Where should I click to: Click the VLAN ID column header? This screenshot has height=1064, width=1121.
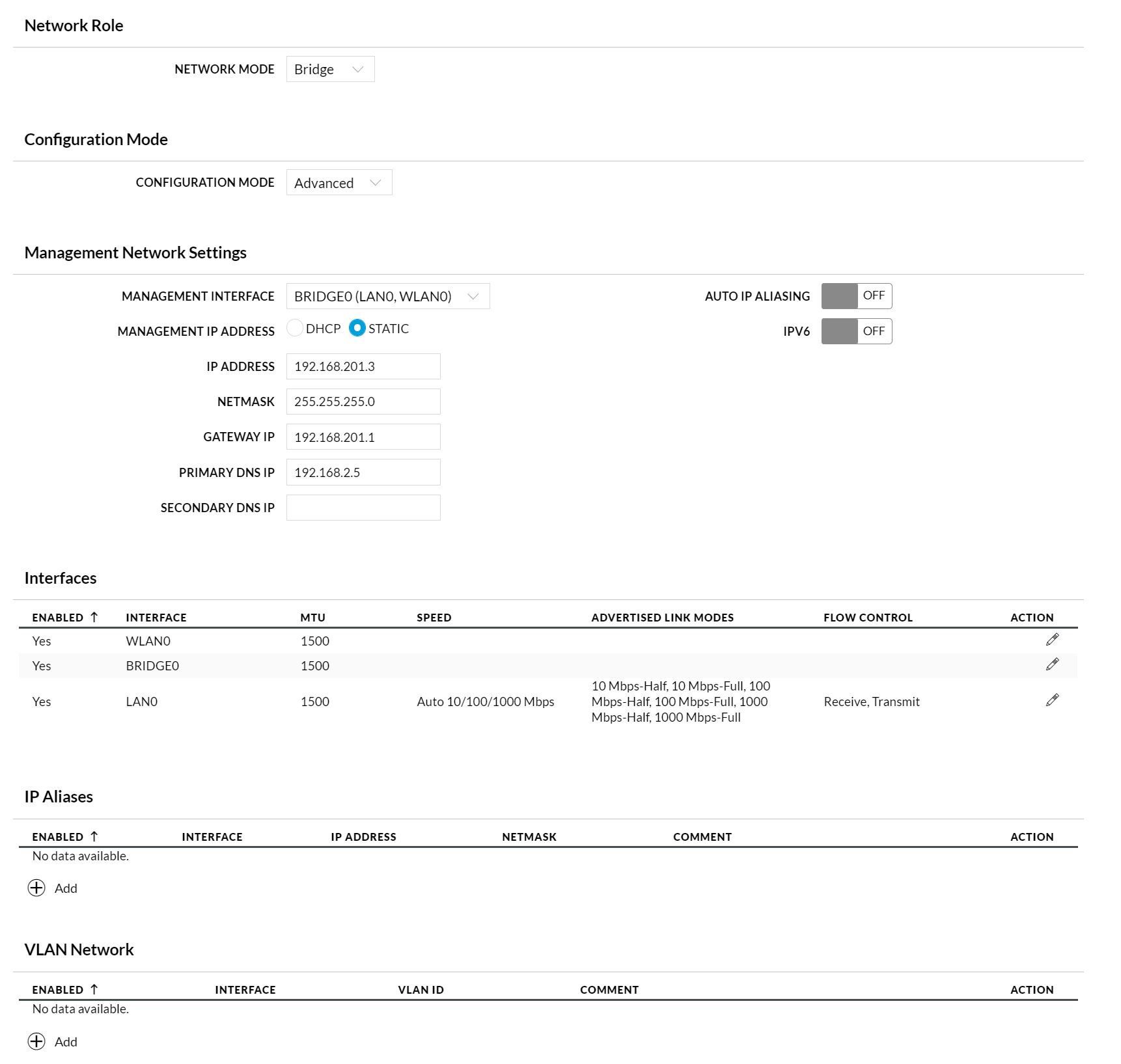[421, 990]
